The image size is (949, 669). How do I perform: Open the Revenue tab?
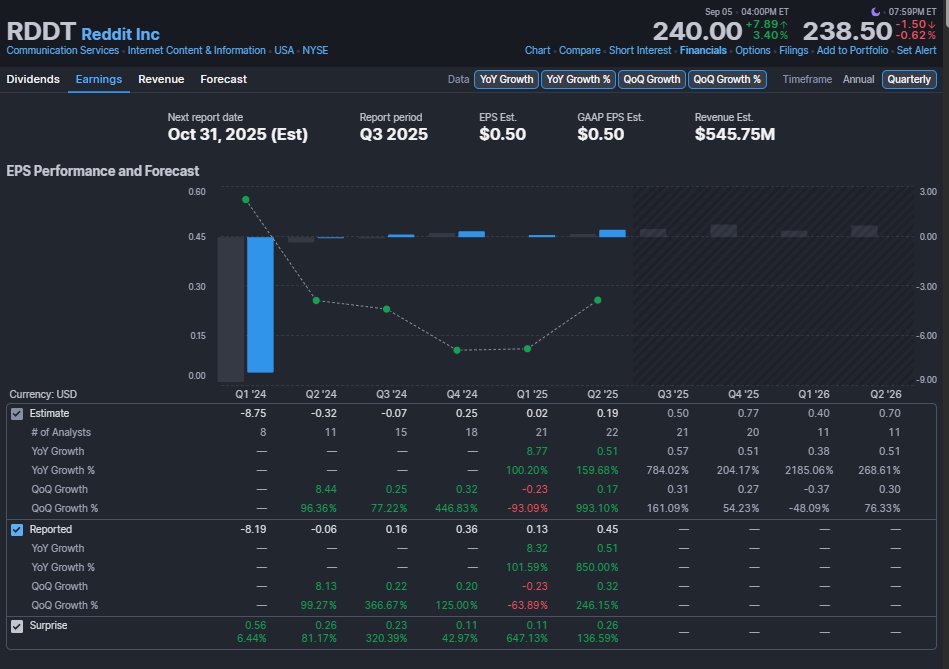click(x=160, y=79)
